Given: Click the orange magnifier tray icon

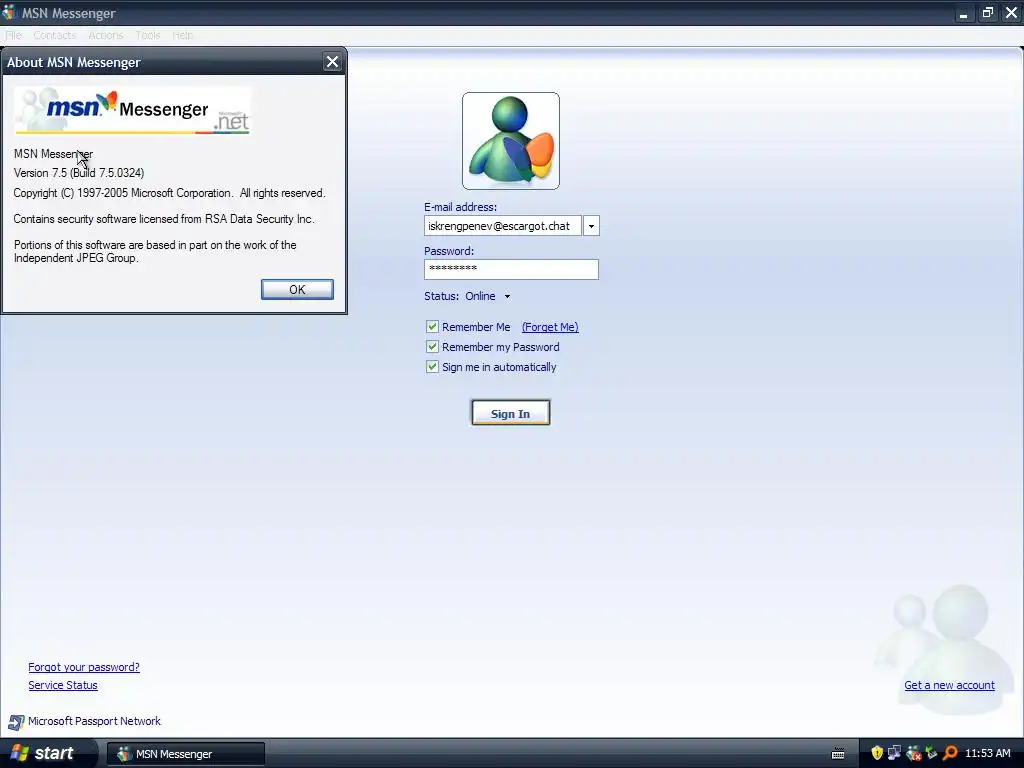Looking at the screenshot, I should (x=950, y=753).
